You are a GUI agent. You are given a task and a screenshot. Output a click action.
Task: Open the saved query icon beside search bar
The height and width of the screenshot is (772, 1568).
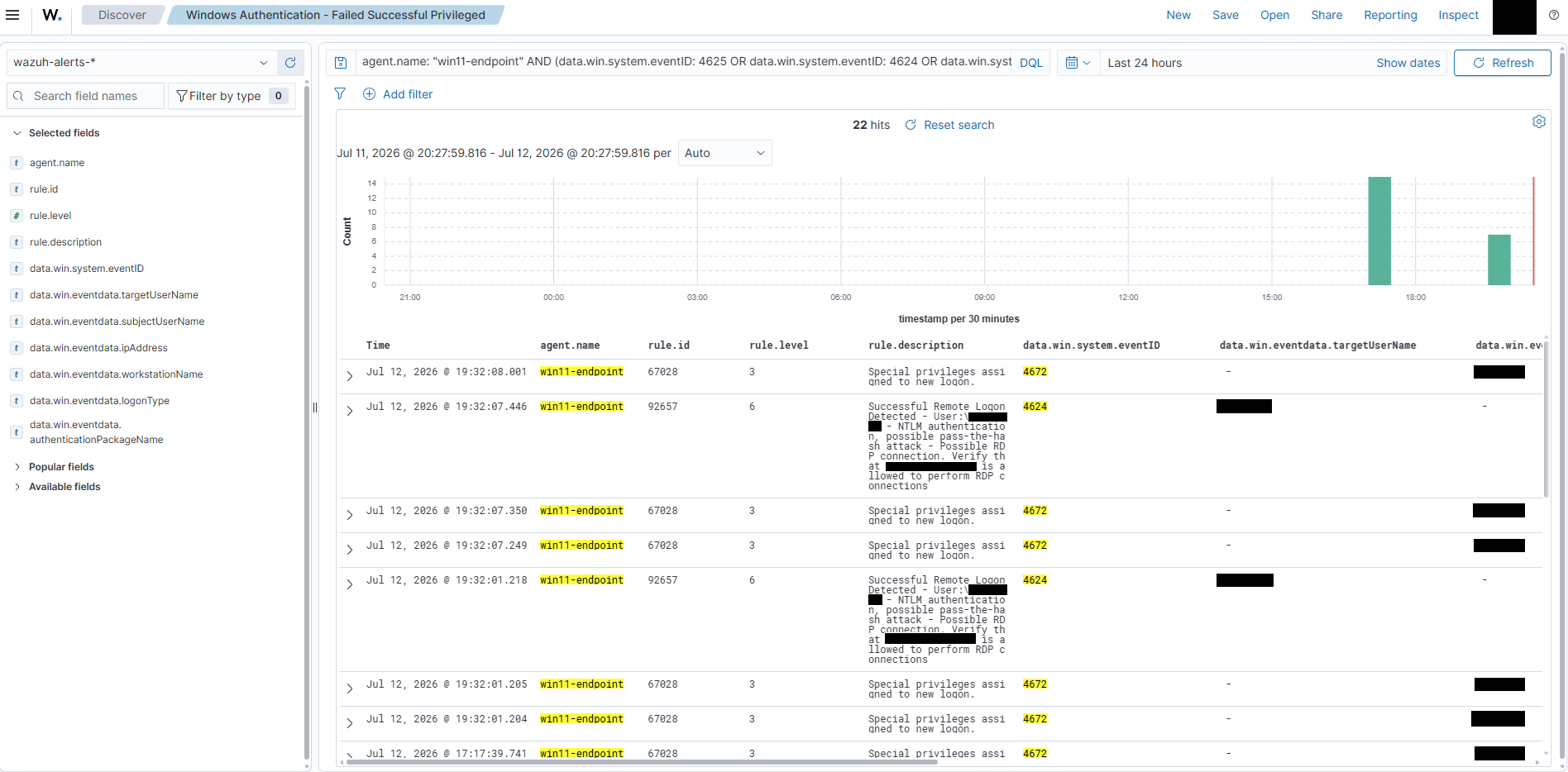[x=341, y=63]
